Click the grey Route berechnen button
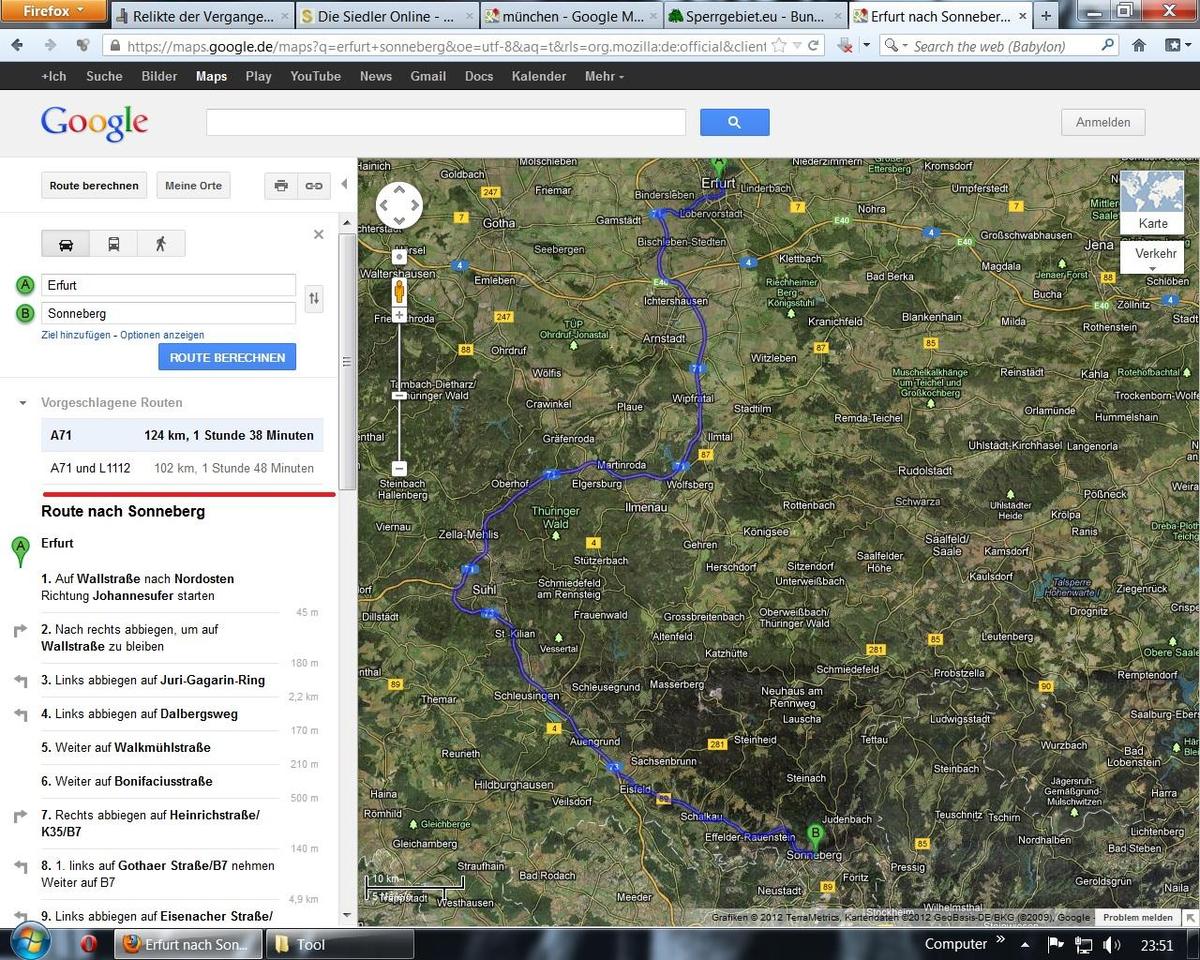This screenshot has width=1200, height=960. [x=94, y=186]
